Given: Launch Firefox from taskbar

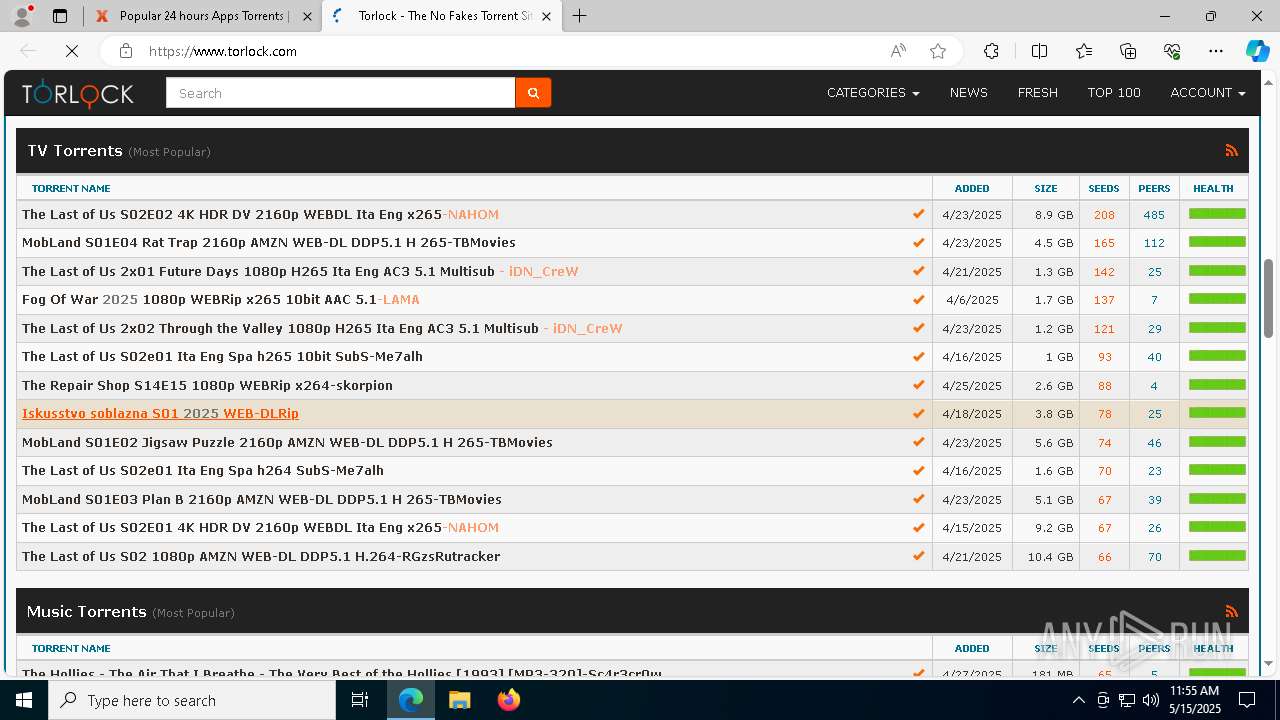Looking at the screenshot, I should (x=508, y=700).
